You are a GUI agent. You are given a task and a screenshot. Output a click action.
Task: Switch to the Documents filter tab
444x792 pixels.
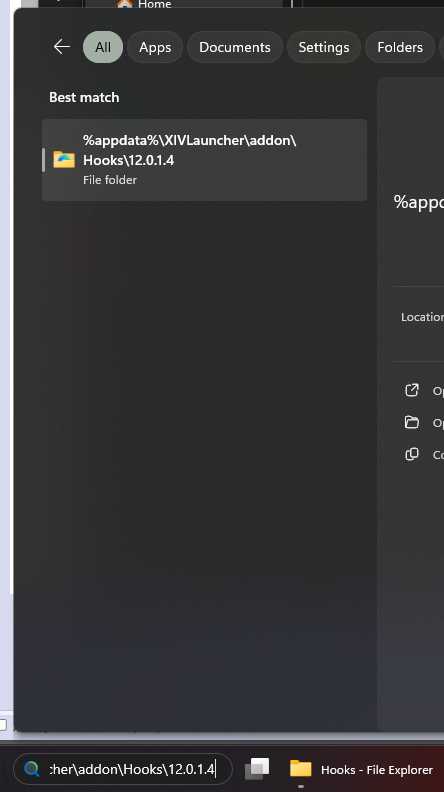tap(235, 47)
